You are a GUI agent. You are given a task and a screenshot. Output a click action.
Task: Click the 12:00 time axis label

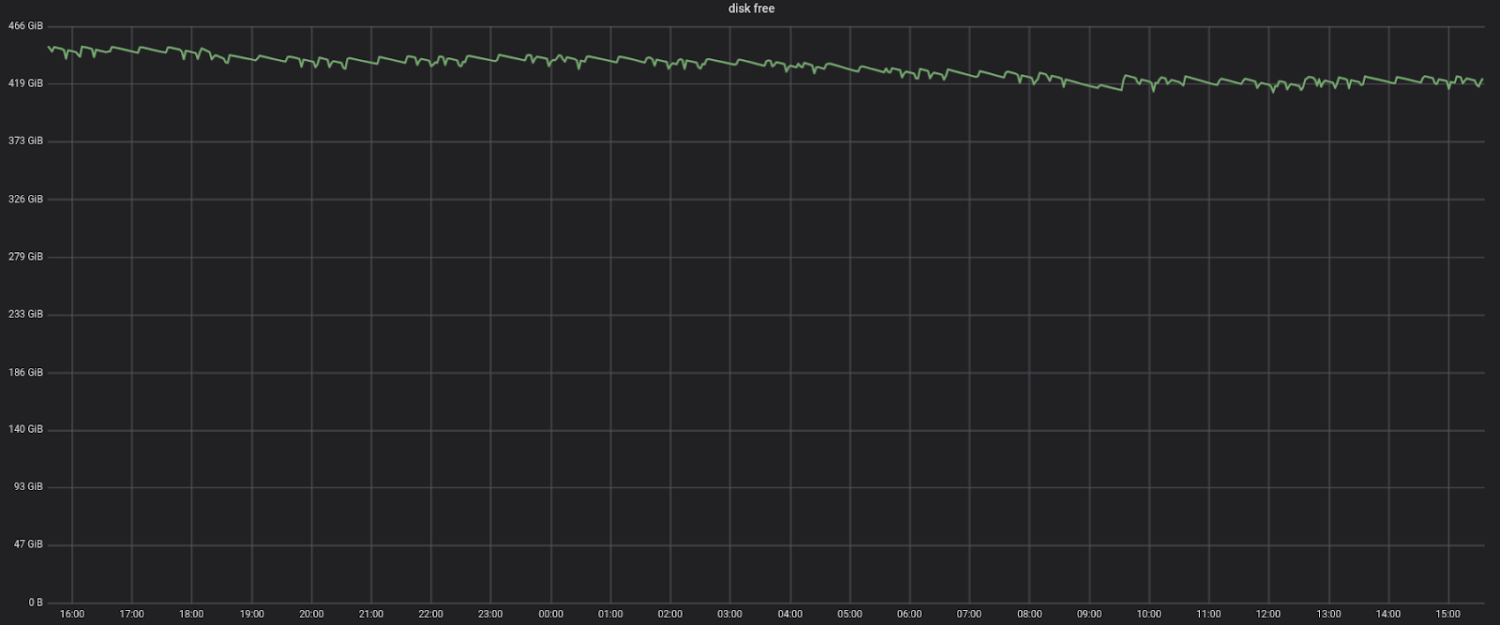1269,614
